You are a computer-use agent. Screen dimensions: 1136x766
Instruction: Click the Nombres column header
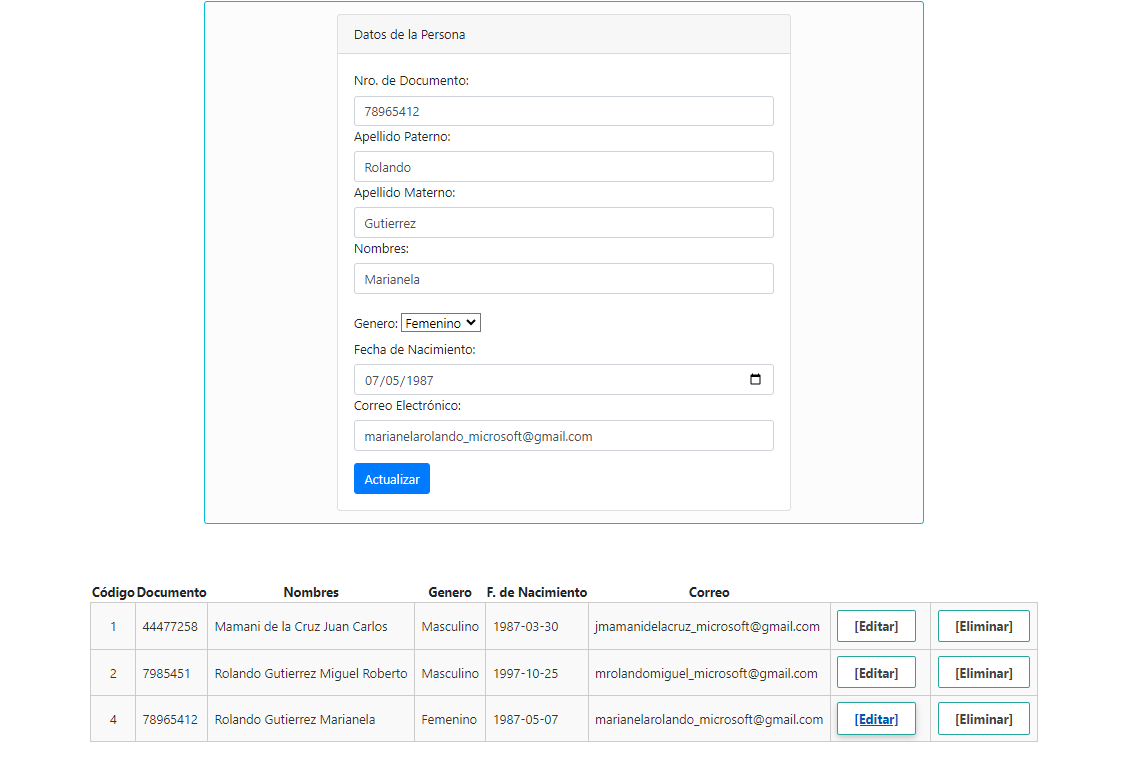pyautogui.click(x=311, y=592)
